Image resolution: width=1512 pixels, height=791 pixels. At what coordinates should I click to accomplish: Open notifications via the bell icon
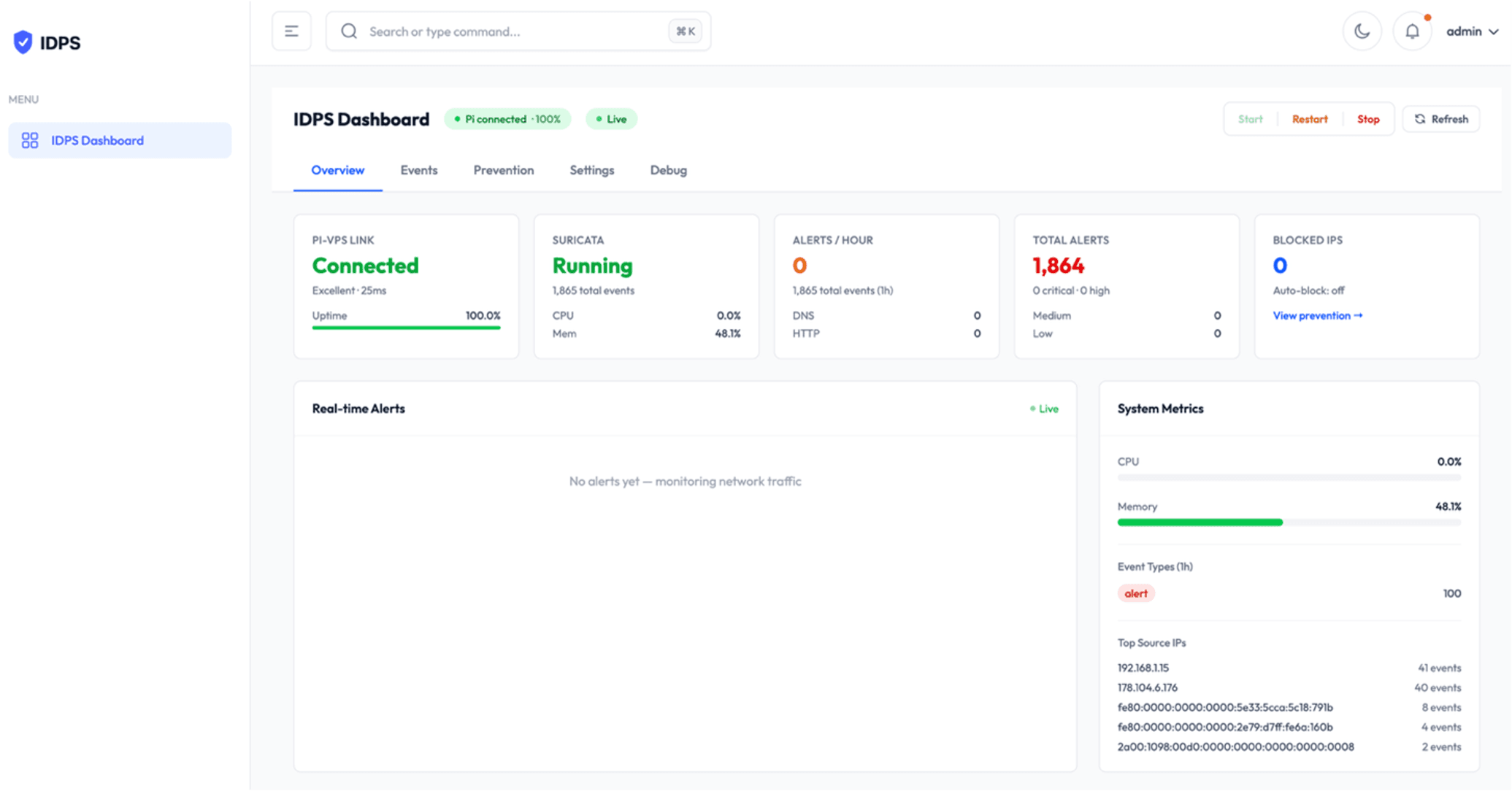(x=1412, y=31)
